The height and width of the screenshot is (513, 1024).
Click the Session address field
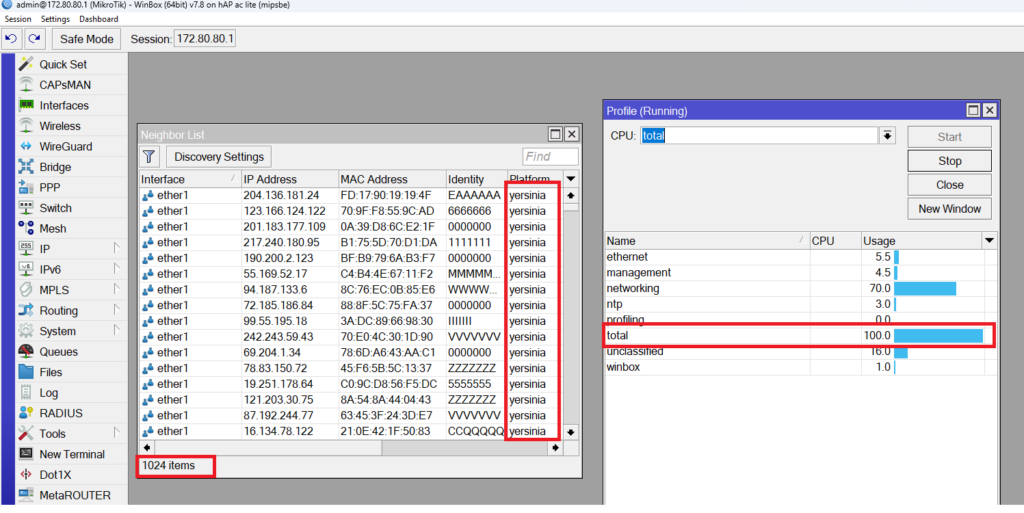click(x=204, y=39)
